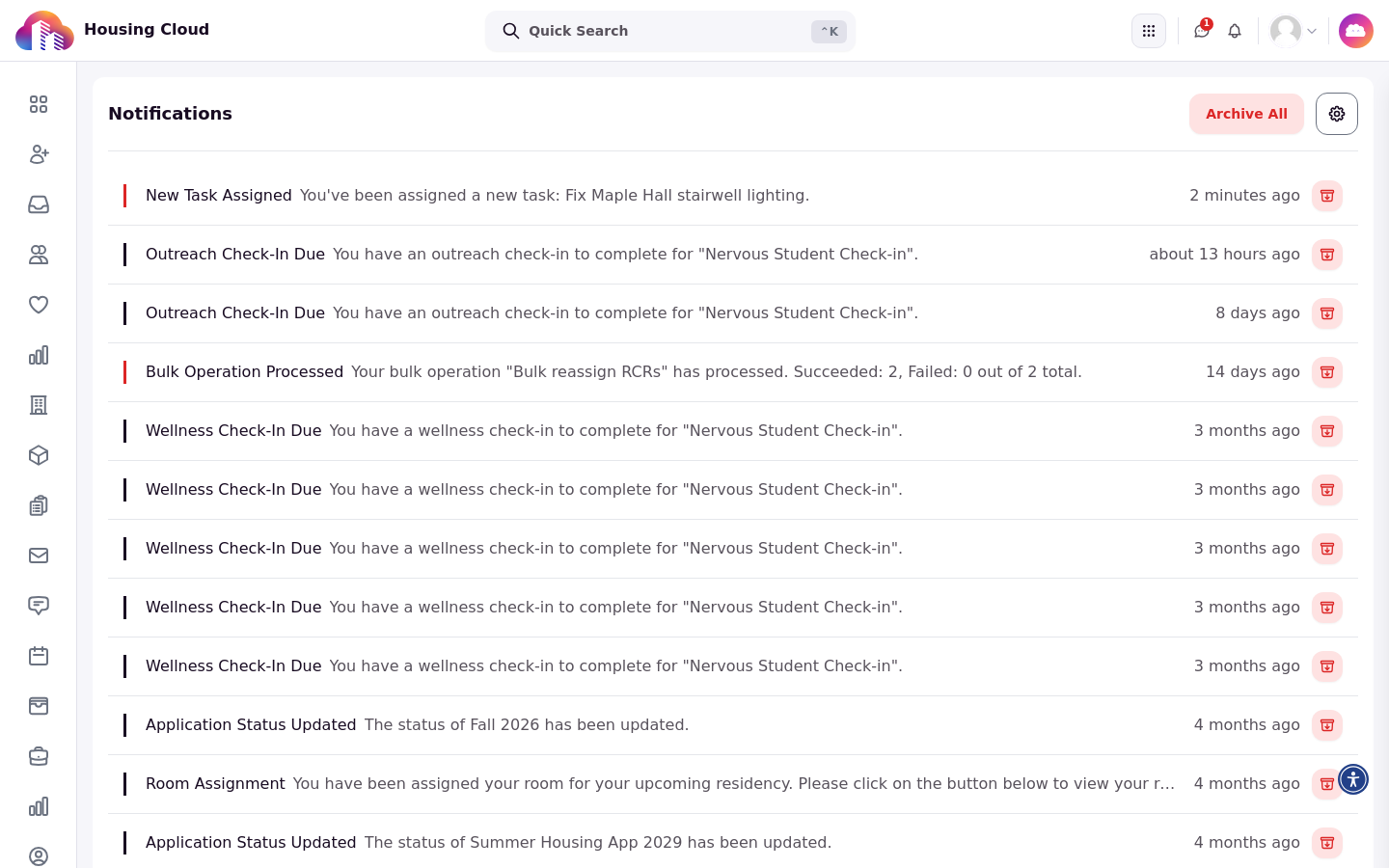Open the dashboard grid icon in sidebar

pos(39,104)
